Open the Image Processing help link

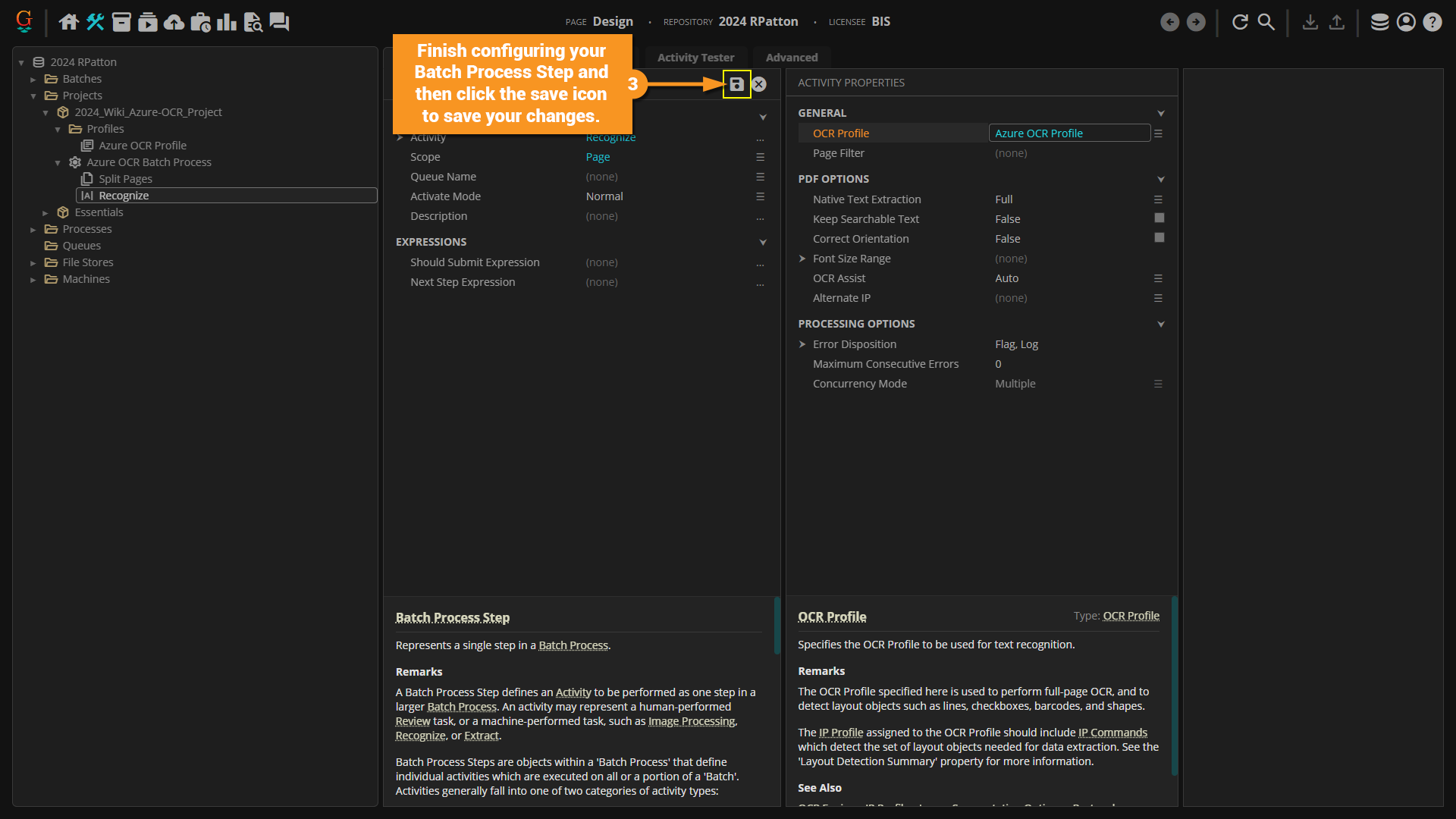tap(691, 721)
